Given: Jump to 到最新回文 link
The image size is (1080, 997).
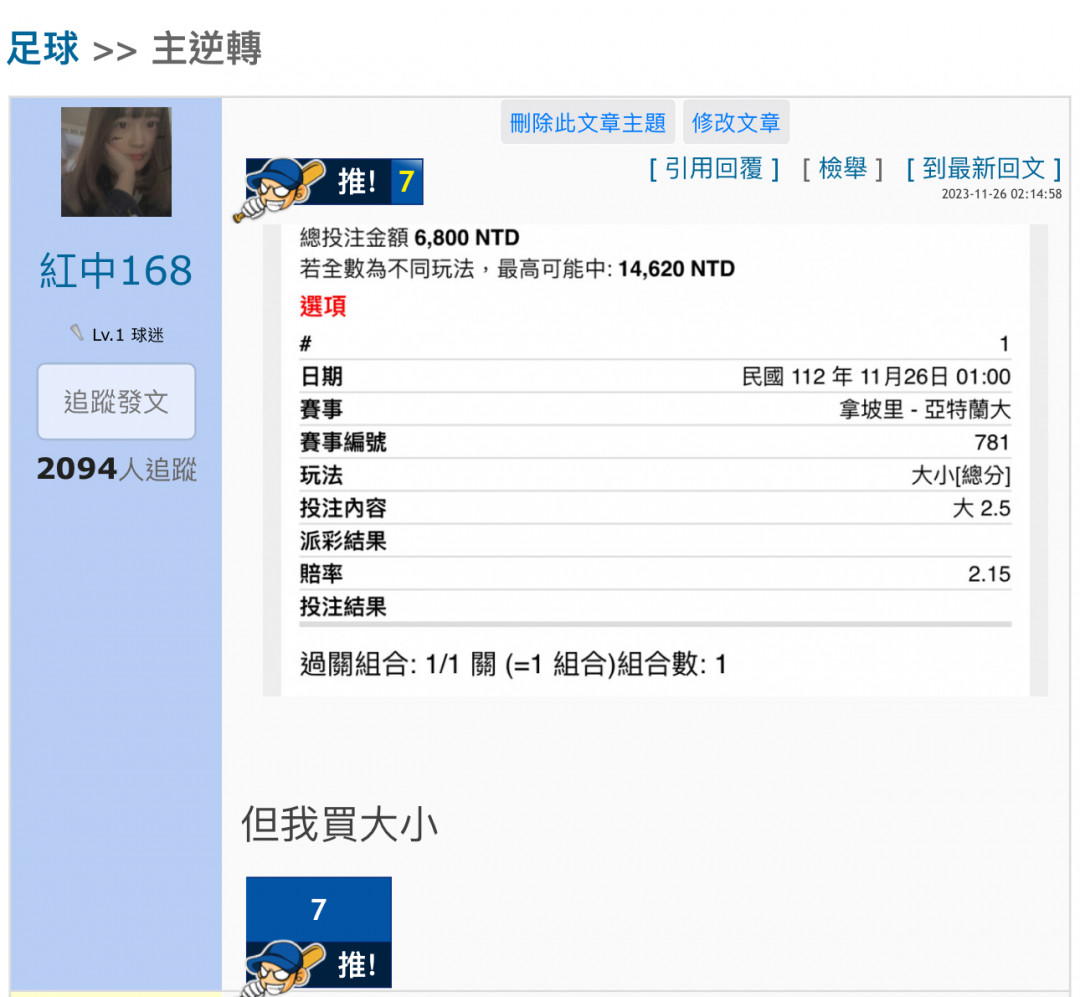Looking at the screenshot, I should coord(984,168).
